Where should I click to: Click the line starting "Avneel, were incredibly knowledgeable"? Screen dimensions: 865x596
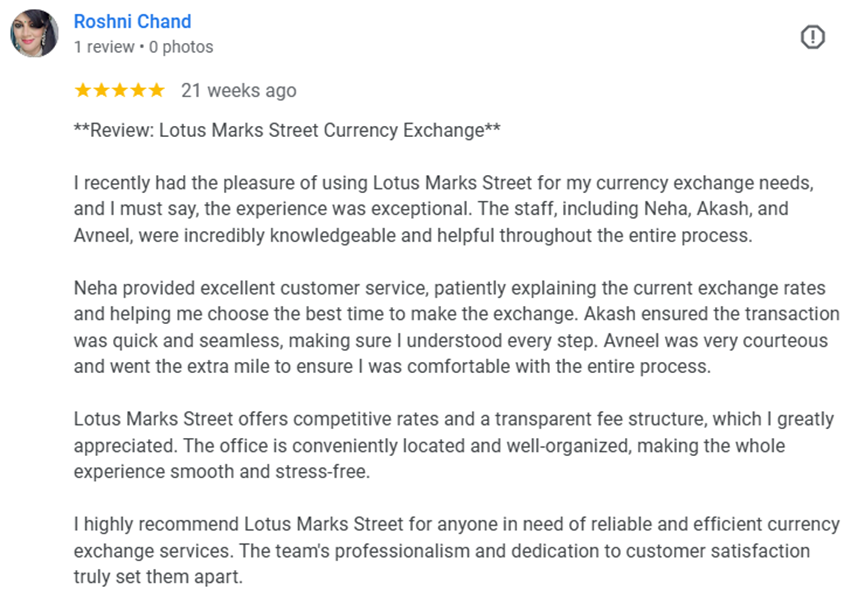(x=413, y=236)
